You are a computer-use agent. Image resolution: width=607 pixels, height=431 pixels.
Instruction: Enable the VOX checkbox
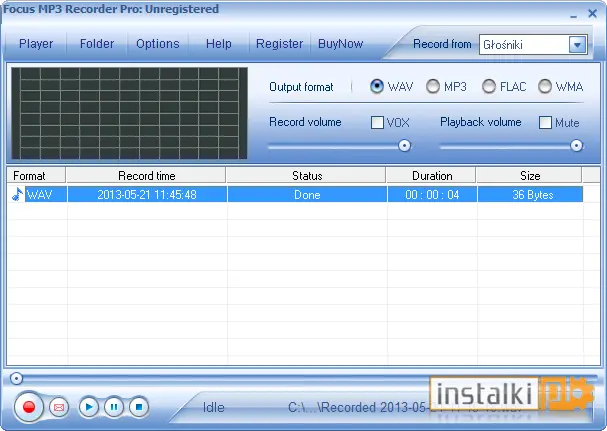tap(377, 123)
